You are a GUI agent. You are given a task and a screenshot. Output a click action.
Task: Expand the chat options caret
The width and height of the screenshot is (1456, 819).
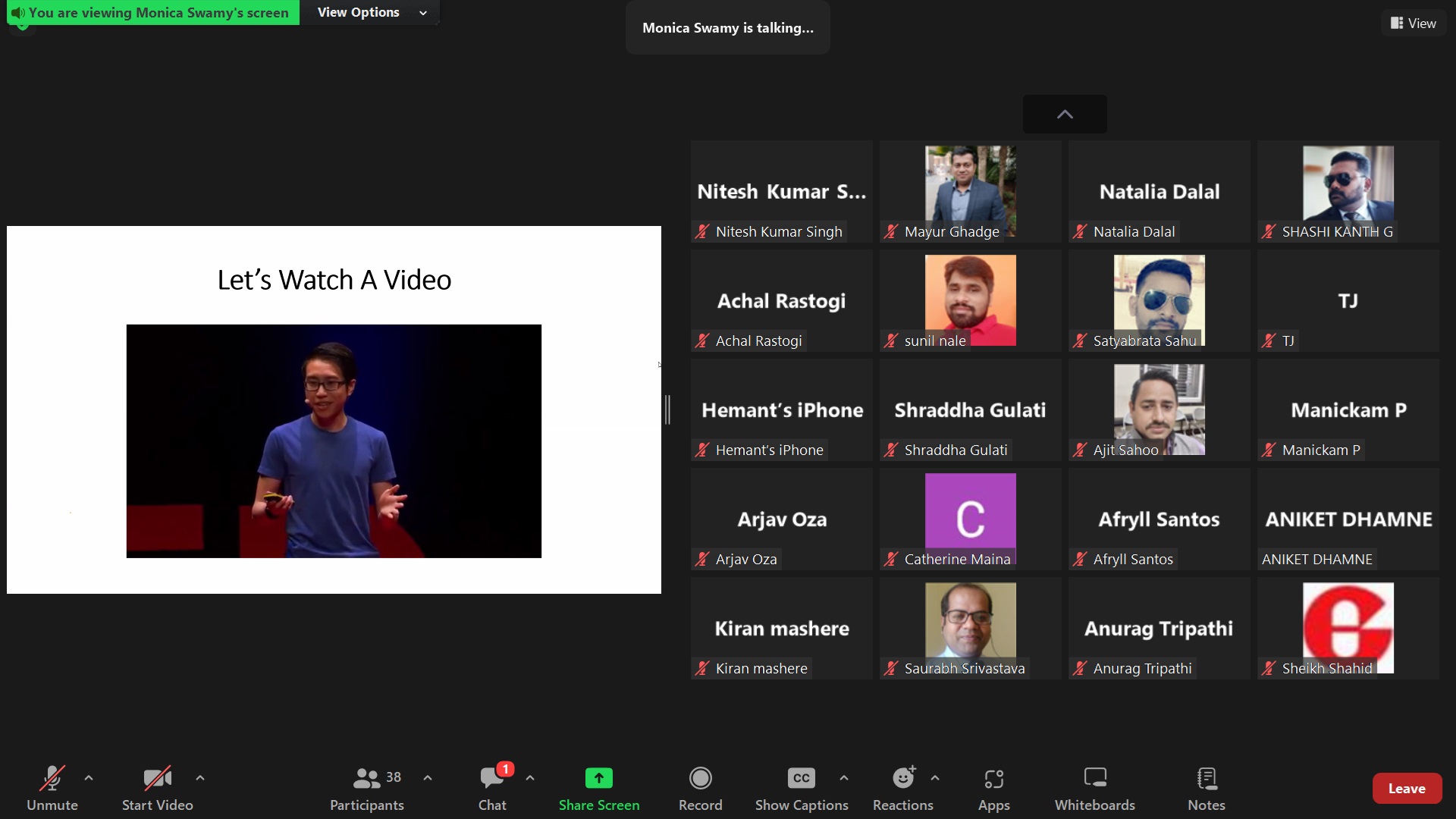(x=530, y=778)
